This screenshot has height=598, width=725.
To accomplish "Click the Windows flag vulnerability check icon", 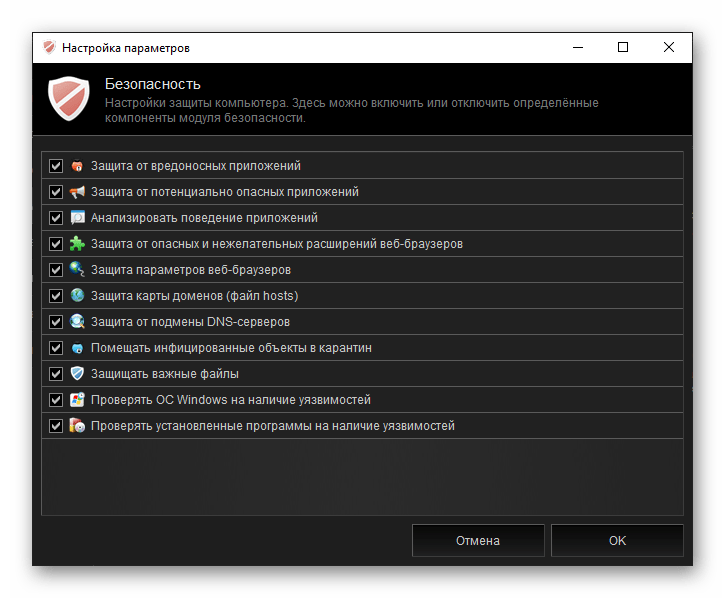I will click(x=77, y=400).
